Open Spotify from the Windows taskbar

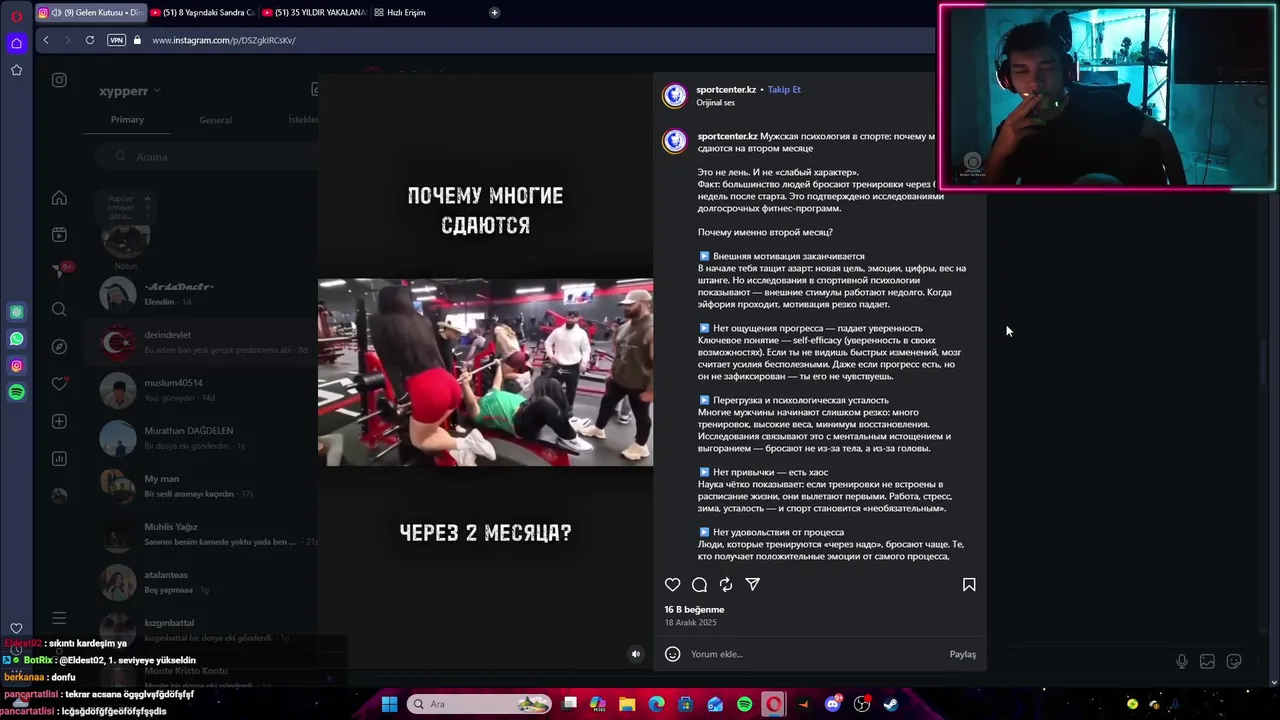(745, 704)
